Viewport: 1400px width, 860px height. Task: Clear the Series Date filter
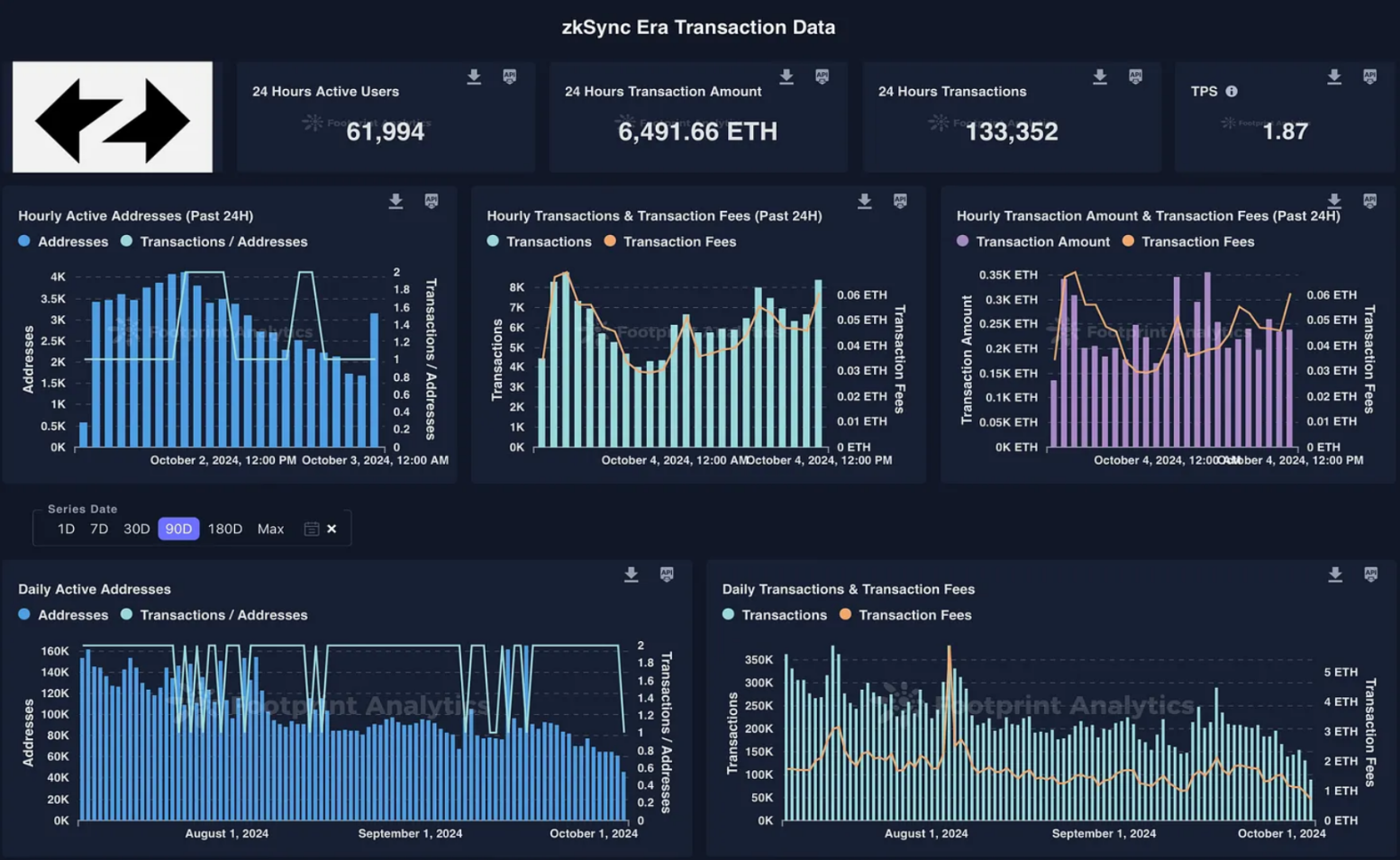pos(332,530)
